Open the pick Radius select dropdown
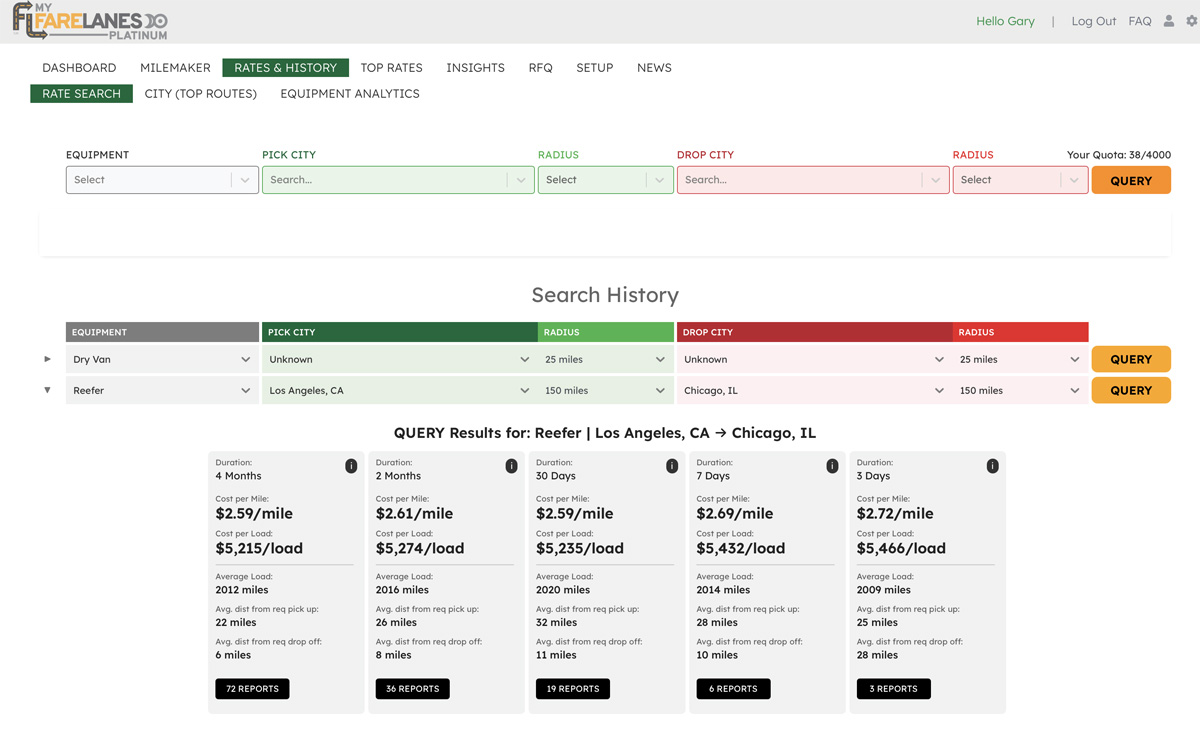The width and height of the screenshot is (1200, 746). click(x=605, y=180)
